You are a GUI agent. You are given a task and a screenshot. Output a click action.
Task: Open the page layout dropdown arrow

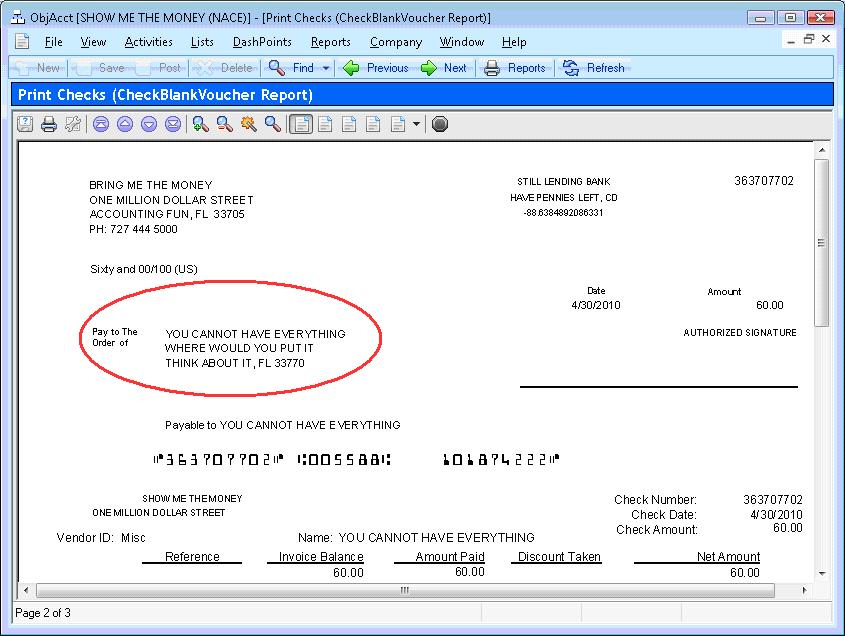click(x=416, y=124)
